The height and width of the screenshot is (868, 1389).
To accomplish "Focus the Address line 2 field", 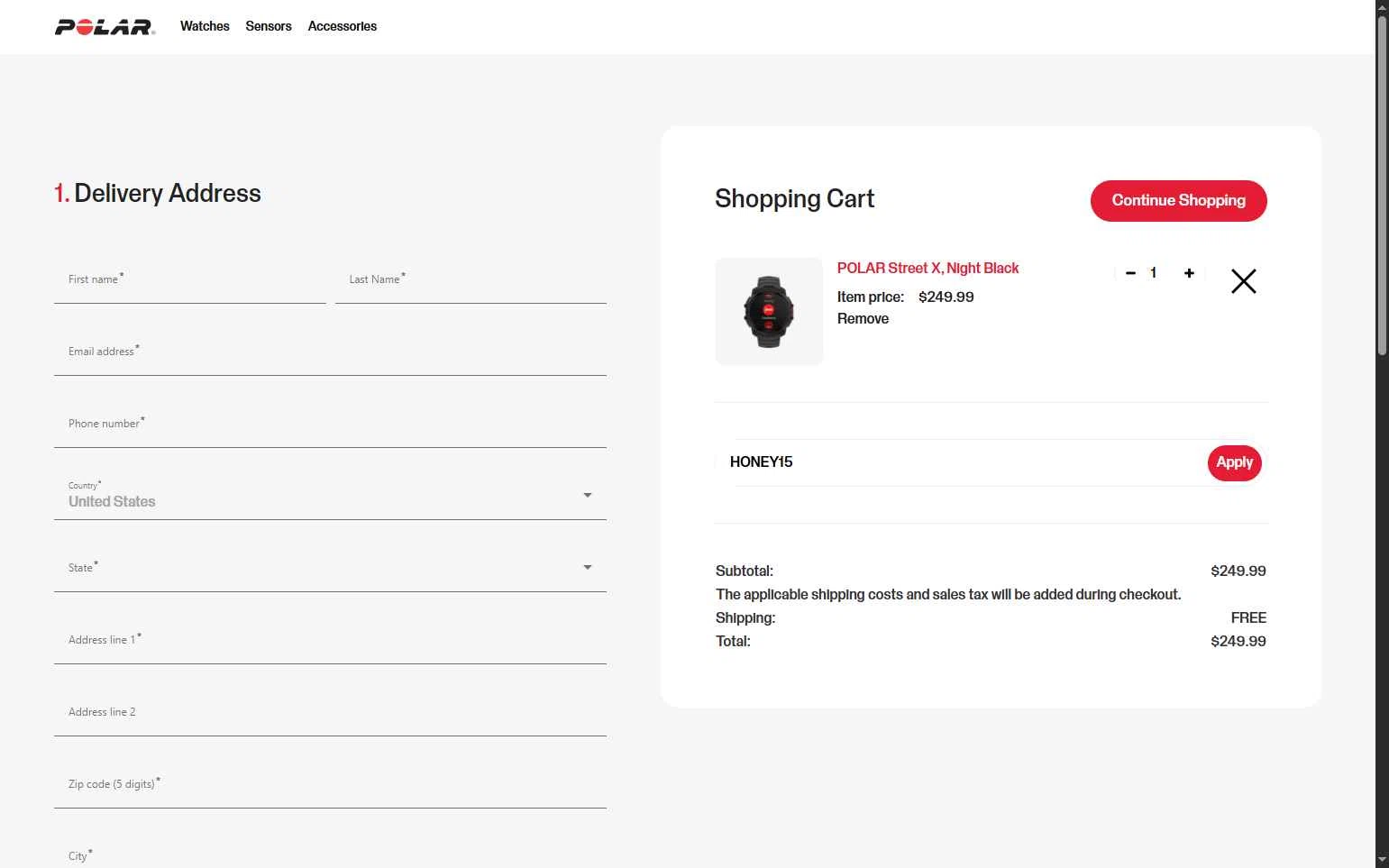I will click(330, 712).
